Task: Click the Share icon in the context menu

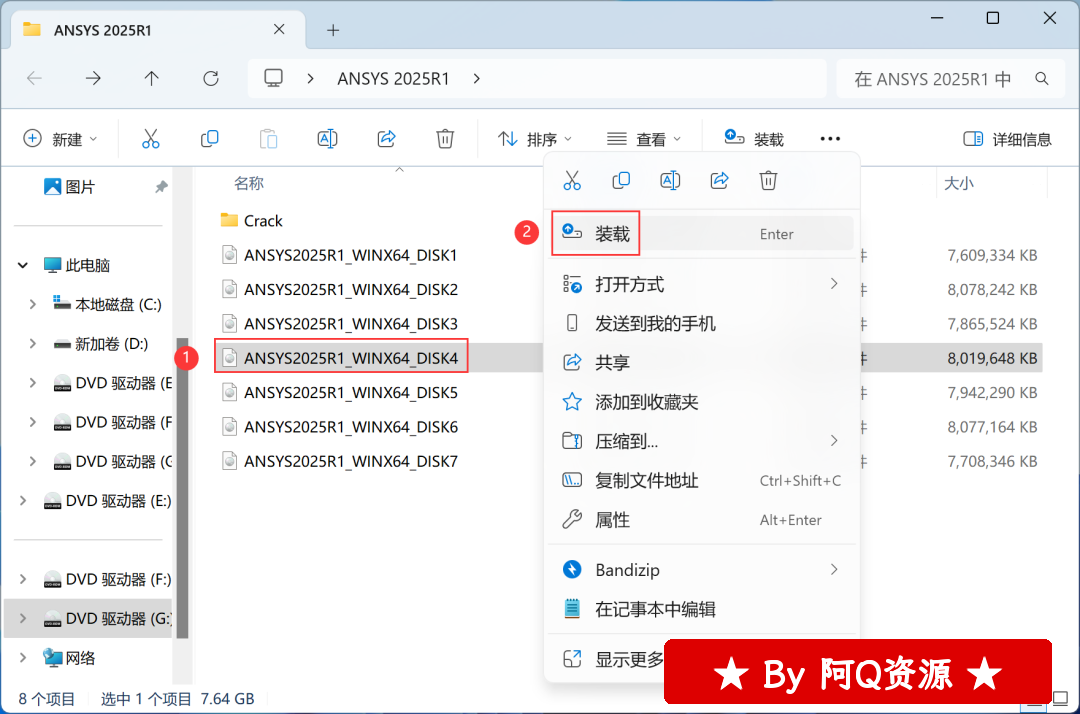Action: (719, 181)
